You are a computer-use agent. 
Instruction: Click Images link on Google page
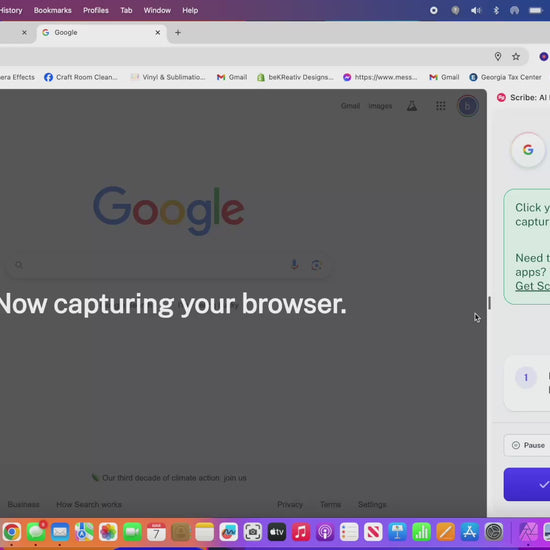[380, 106]
